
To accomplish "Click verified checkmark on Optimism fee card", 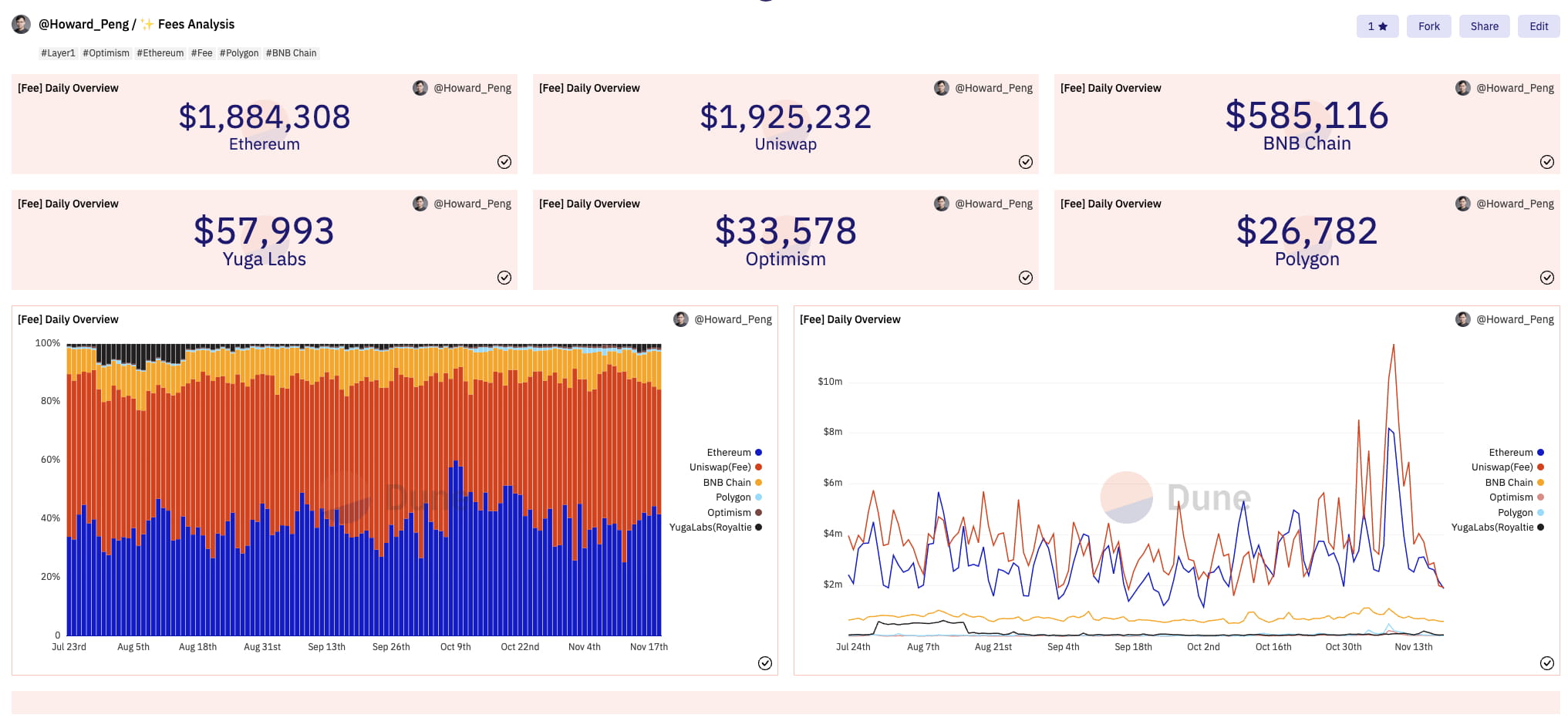I will 1025,278.
